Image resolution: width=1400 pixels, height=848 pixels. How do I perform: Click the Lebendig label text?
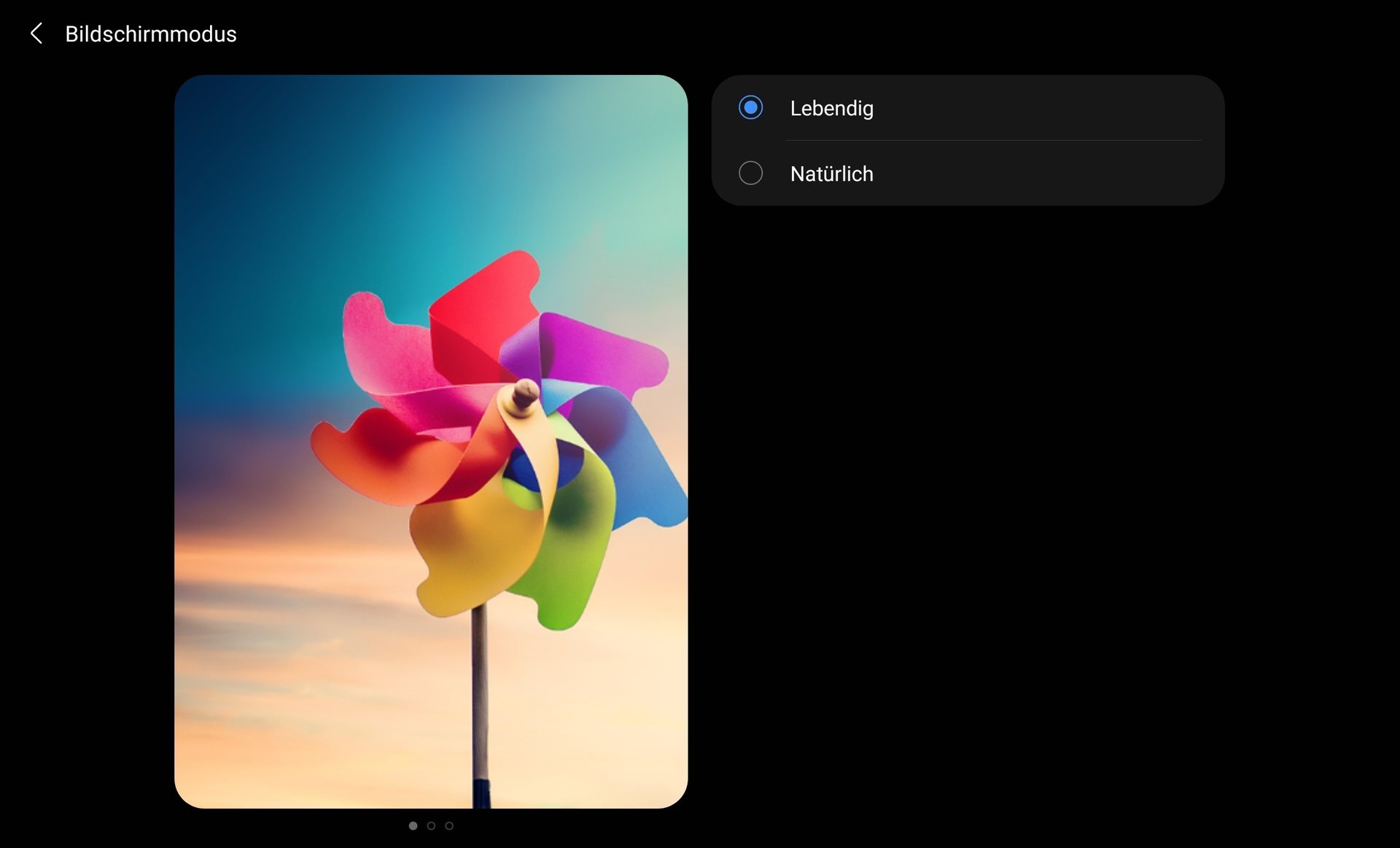coord(831,108)
